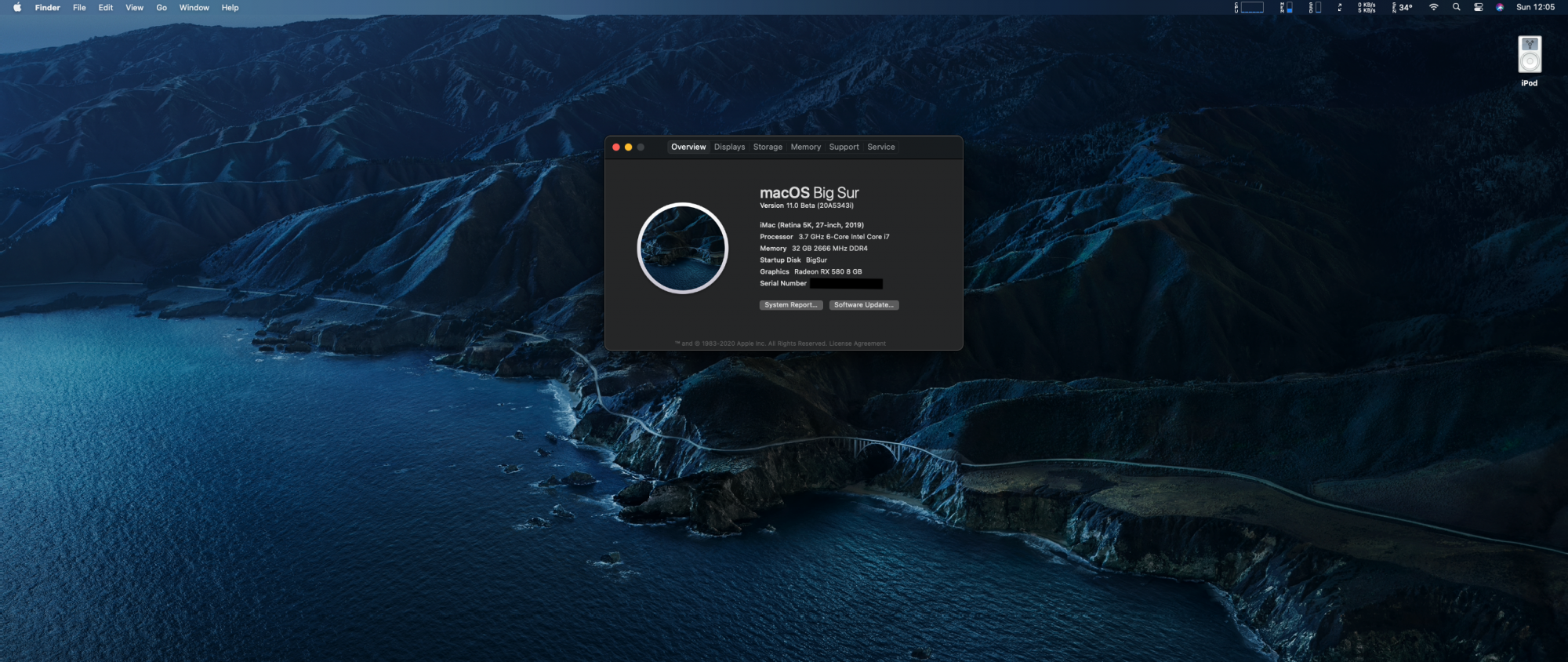Click the memory value '32 GB 2666 MHz DDR4'
The image size is (1568, 662).
click(x=829, y=249)
